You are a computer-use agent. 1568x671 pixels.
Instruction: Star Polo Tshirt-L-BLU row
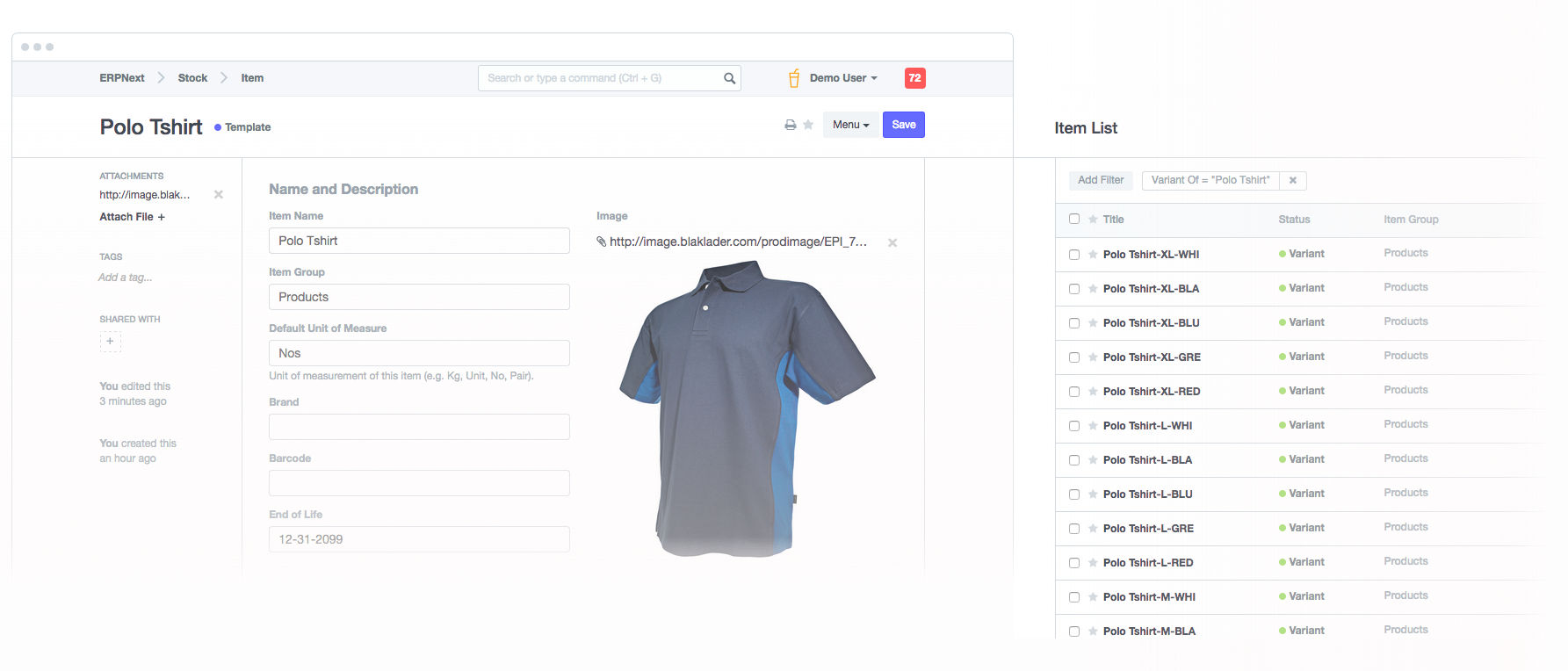1093,494
